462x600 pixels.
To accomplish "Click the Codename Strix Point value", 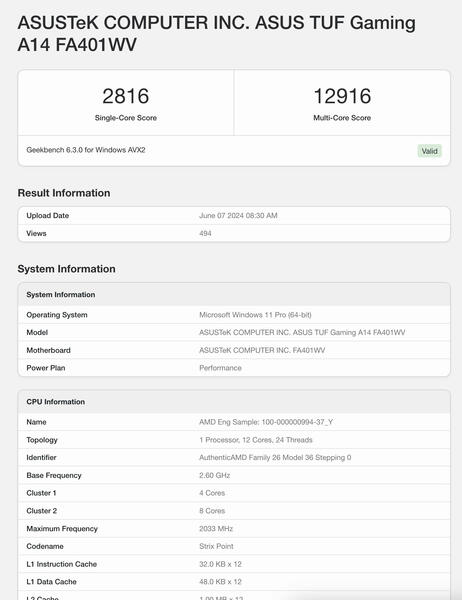I will click(x=216, y=546).
